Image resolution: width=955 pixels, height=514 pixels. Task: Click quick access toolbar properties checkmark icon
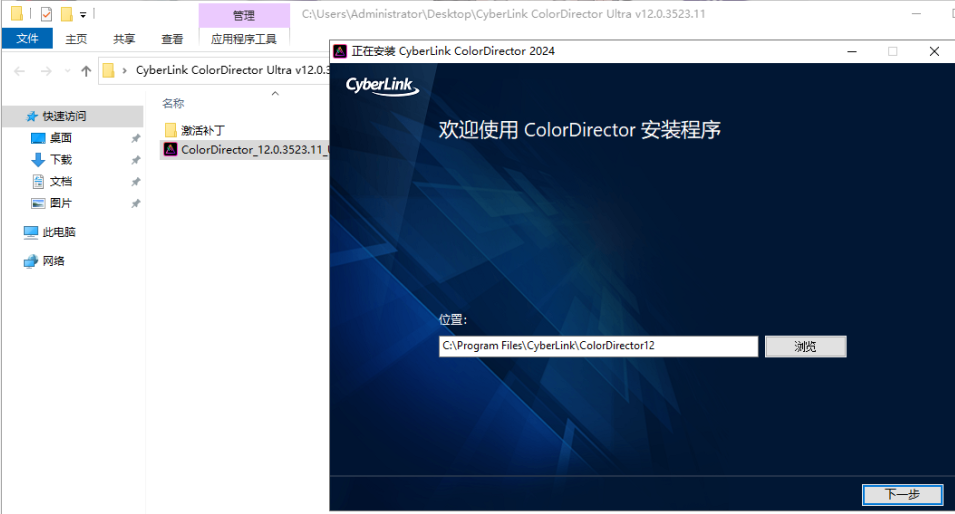tap(46, 13)
